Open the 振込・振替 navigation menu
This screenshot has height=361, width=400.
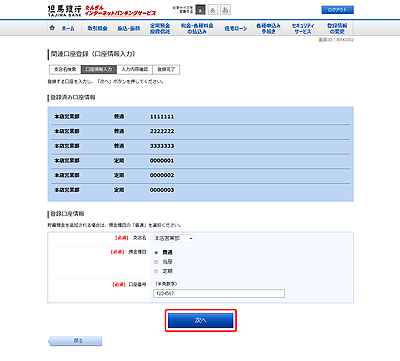click(x=129, y=29)
